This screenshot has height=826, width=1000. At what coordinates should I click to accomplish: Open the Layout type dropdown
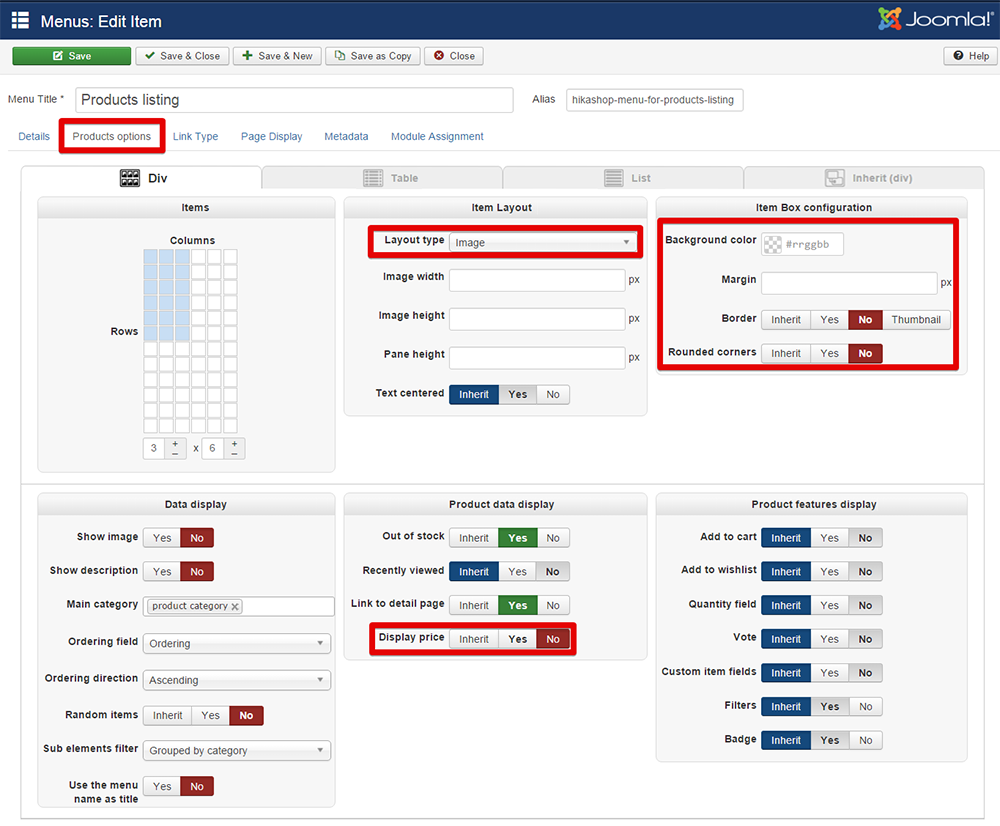542,242
